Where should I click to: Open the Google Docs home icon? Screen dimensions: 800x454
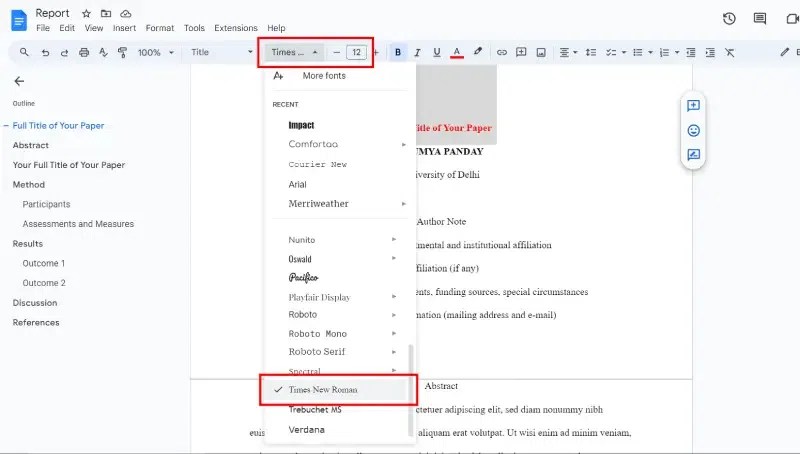pos(19,20)
